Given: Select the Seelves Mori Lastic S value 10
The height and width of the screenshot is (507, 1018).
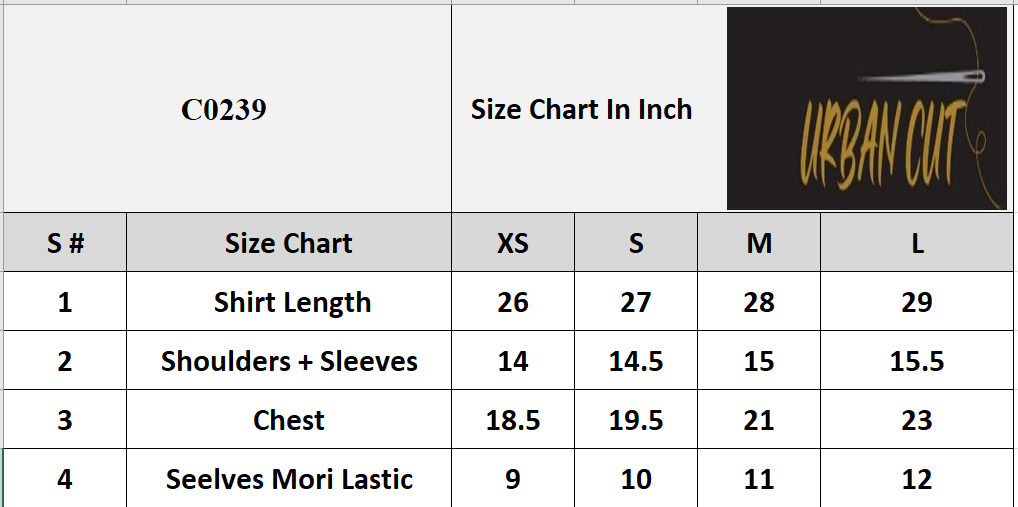Looking at the screenshot, I should coord(636,479).
